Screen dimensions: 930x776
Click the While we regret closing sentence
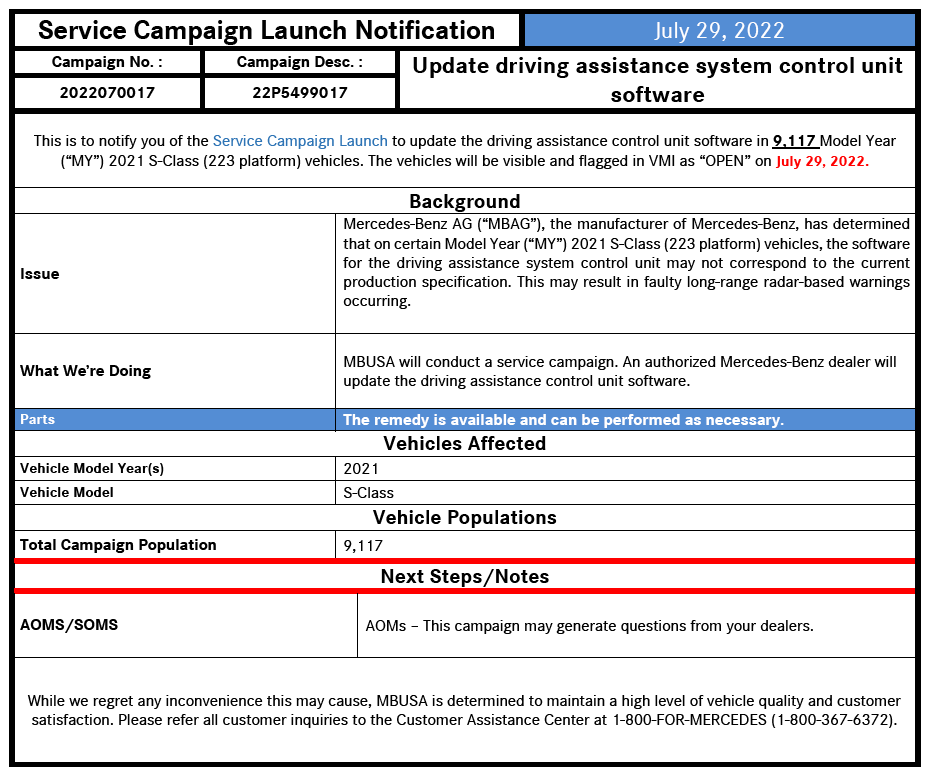click(464, 711)
